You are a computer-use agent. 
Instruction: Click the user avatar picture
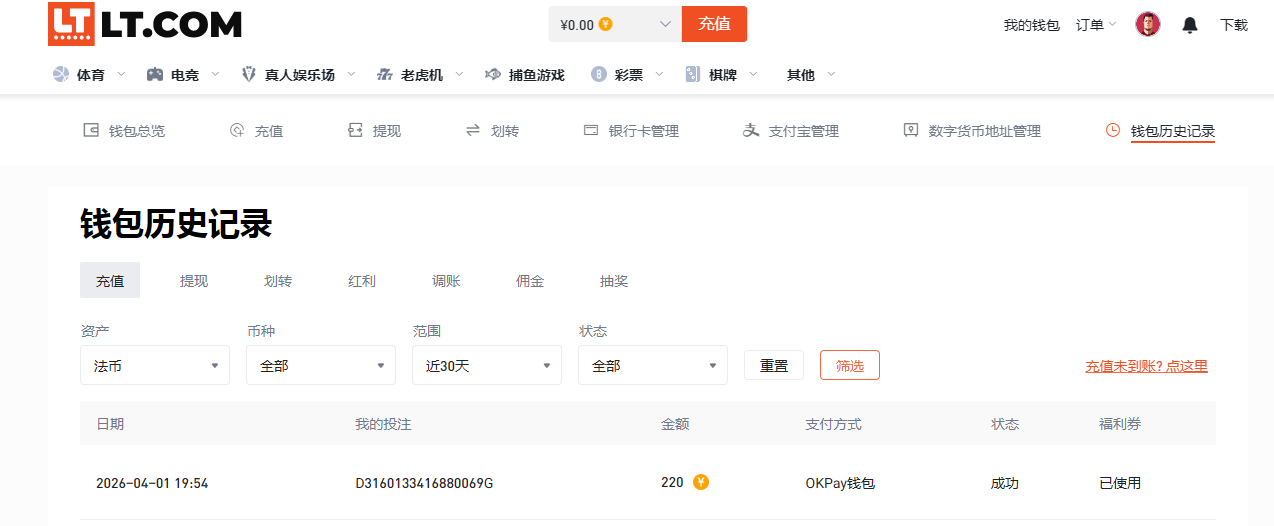(1148, 24)
